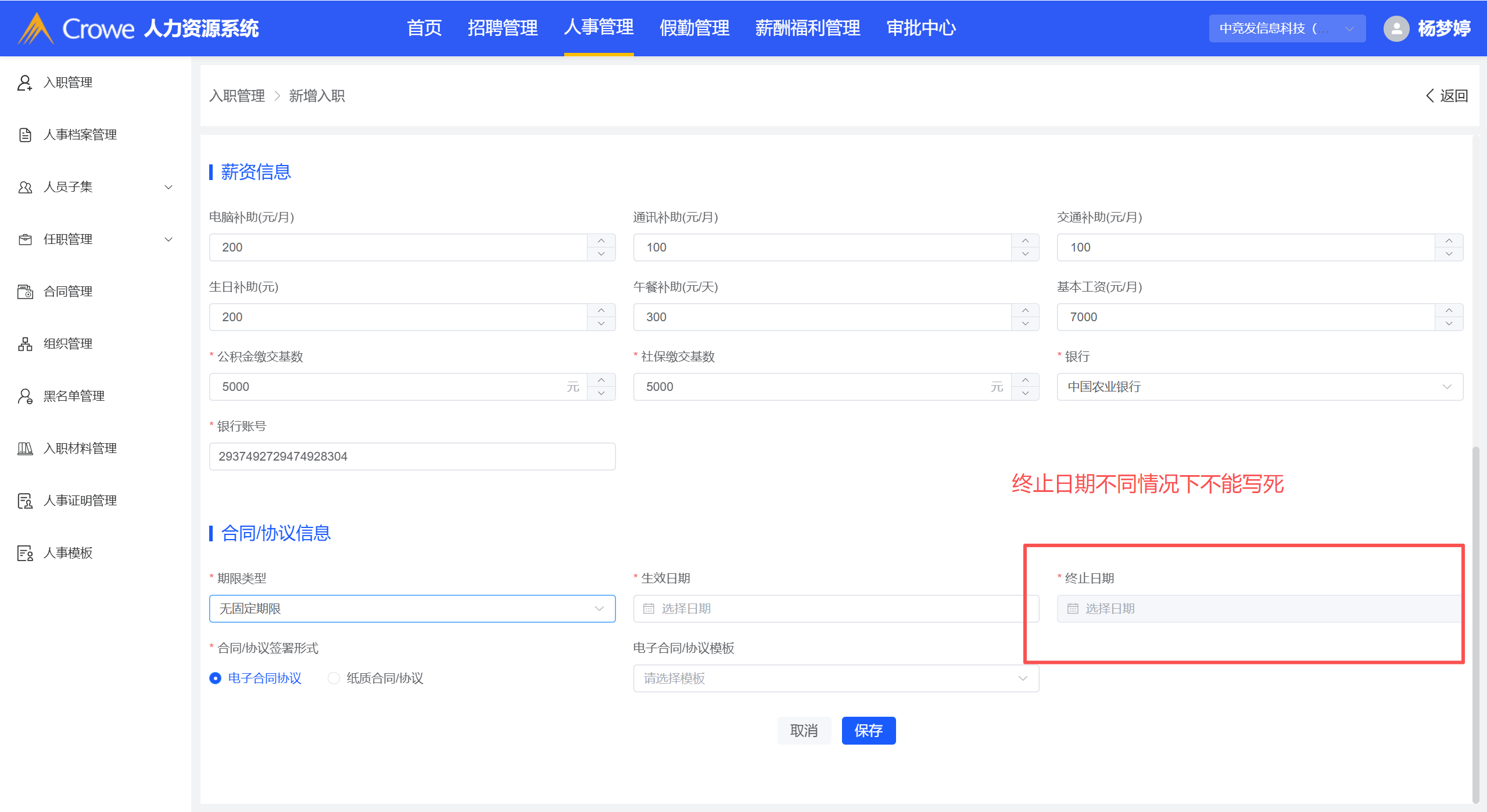Open the 银行 dropdown showing 中国农业银行

(x=1259, y=386)
